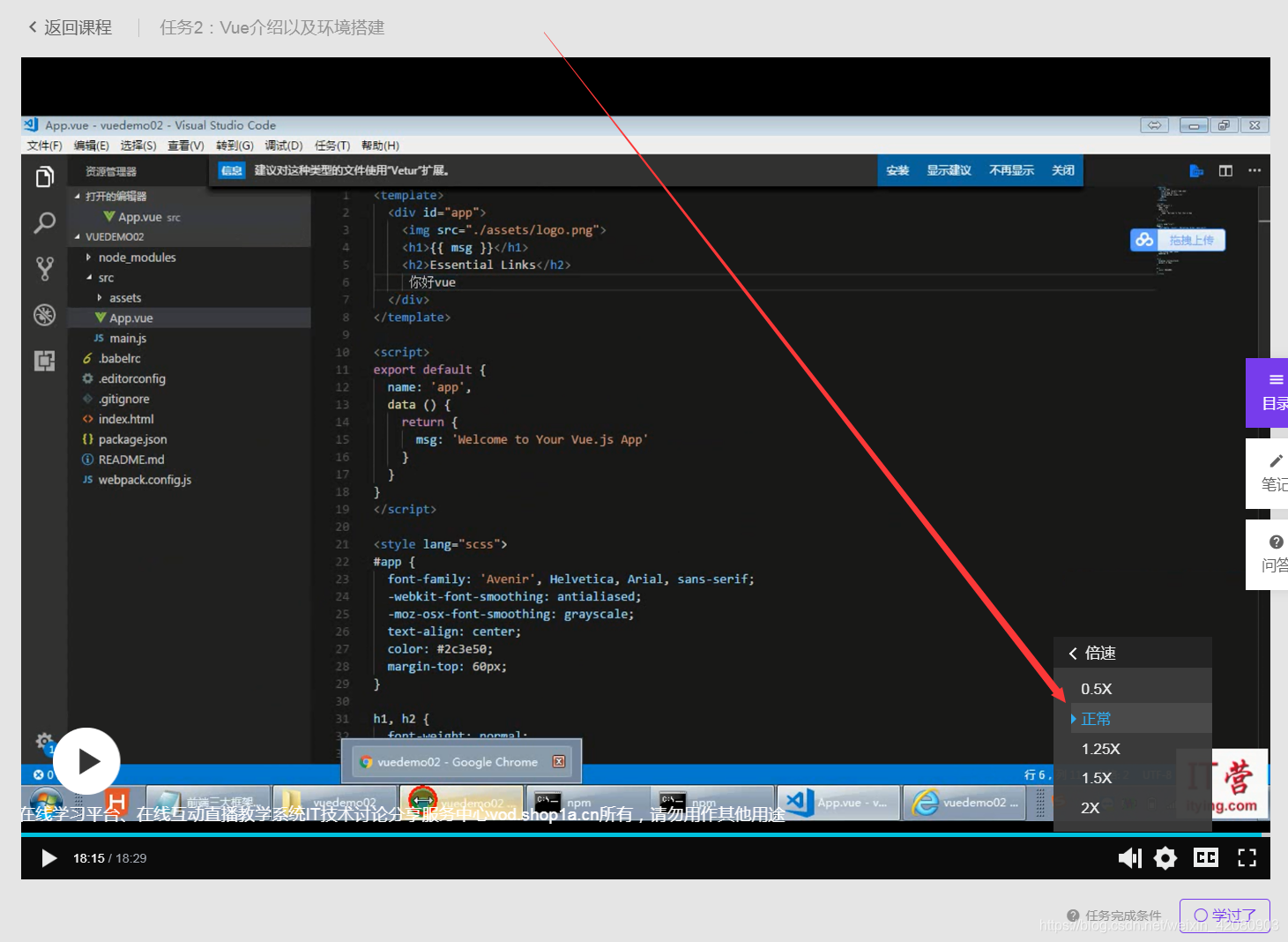Click the large round play button overlay
The image size is (1288, 942).
87,760
